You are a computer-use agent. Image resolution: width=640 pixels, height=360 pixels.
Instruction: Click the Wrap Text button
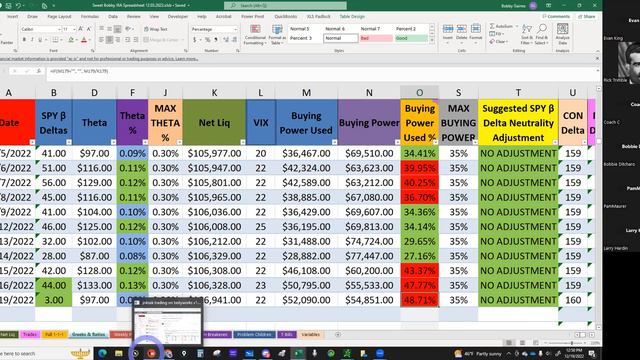[156, 29]
